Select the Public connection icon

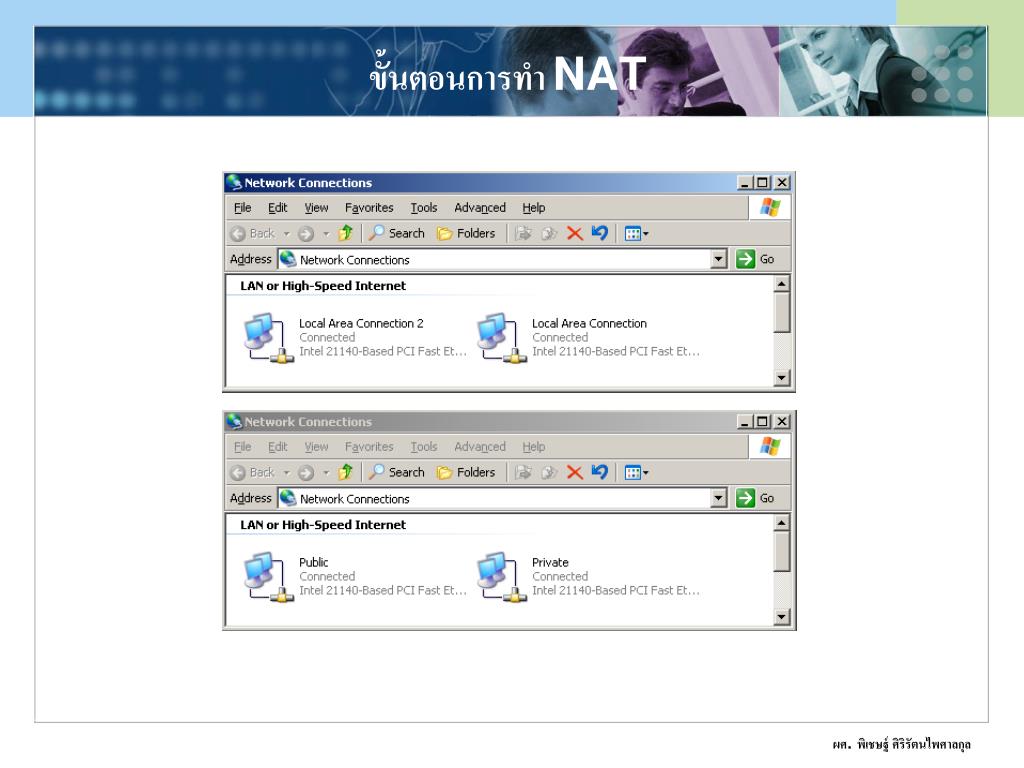(268, 577)
